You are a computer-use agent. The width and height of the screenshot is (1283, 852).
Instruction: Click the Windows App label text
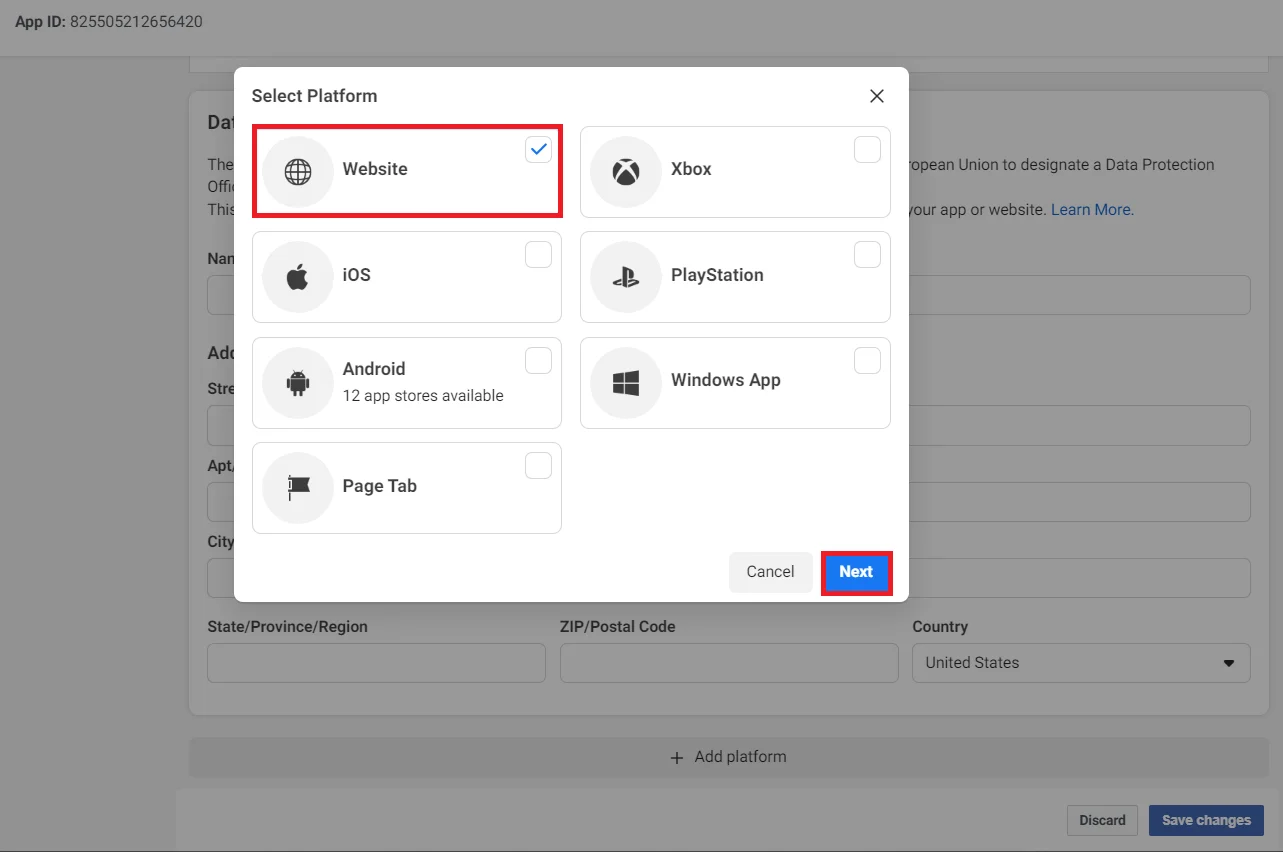[726, 380]
